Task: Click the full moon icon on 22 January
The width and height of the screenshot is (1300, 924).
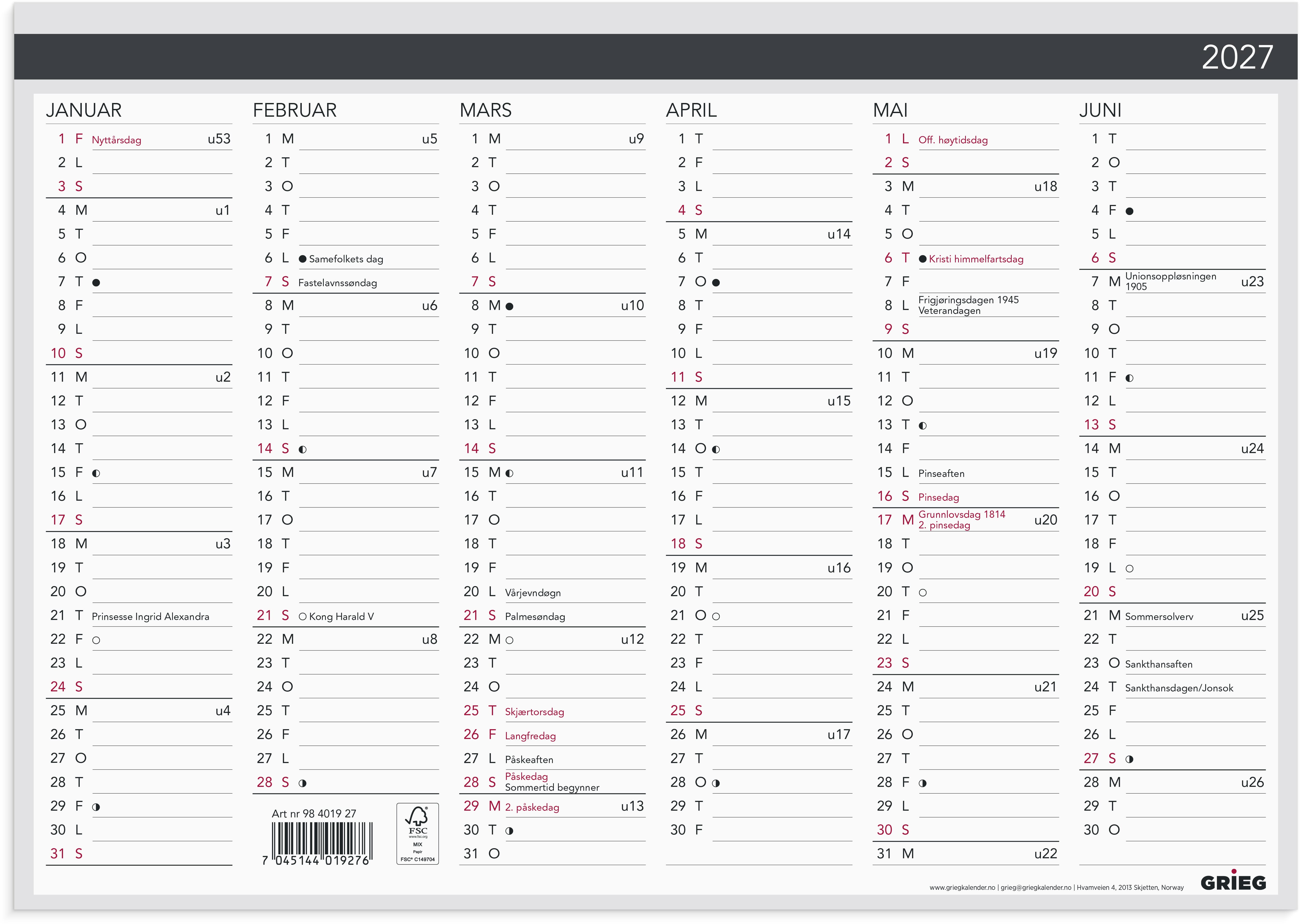Action: coord(96,640)
